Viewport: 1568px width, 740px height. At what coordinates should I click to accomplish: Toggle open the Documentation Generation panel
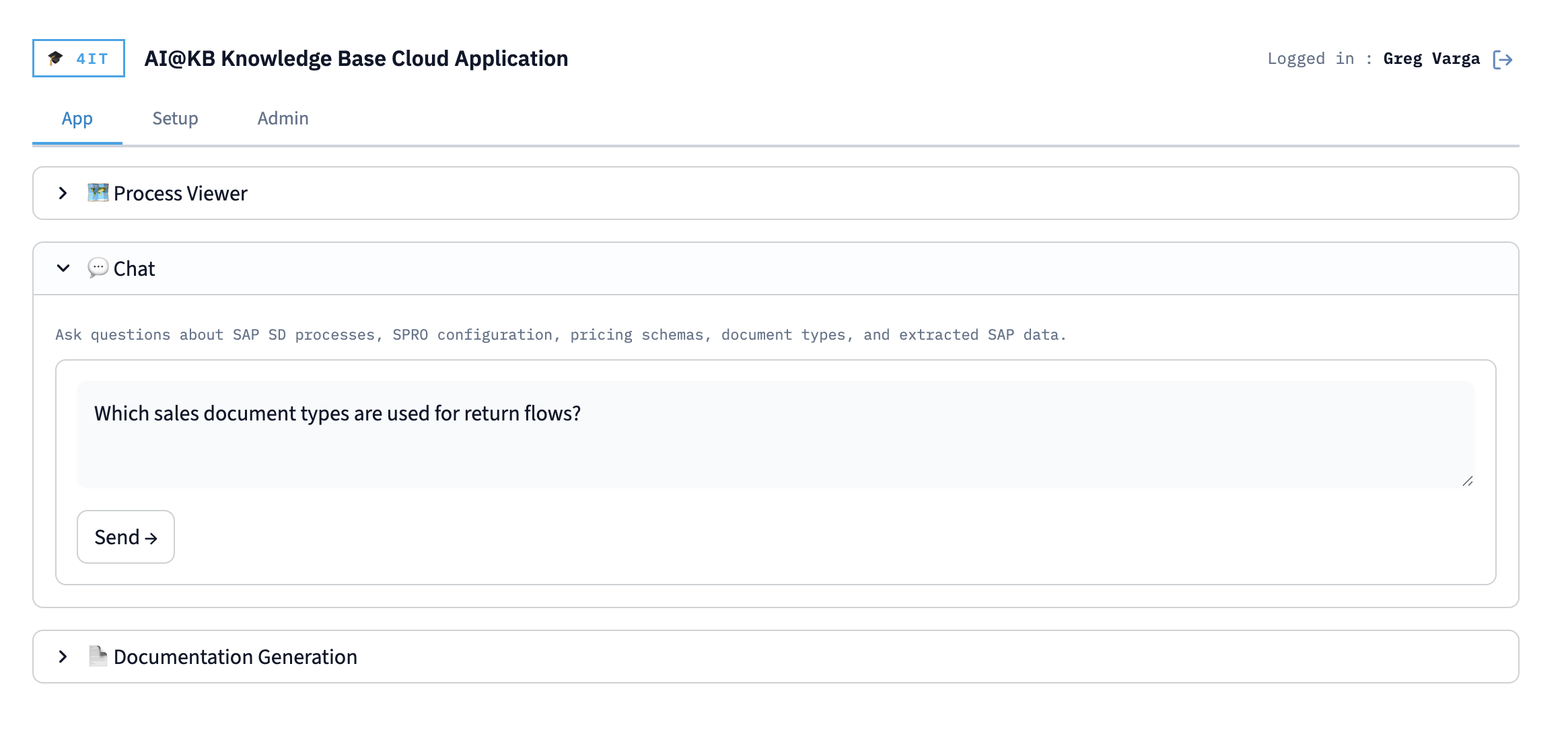pos(63,656)
